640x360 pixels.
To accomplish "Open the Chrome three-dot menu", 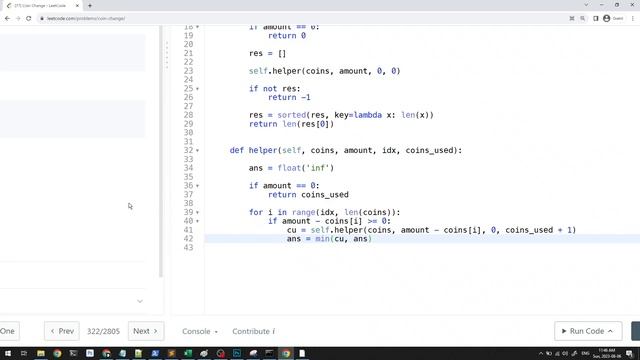I will [x=633, y=18].
